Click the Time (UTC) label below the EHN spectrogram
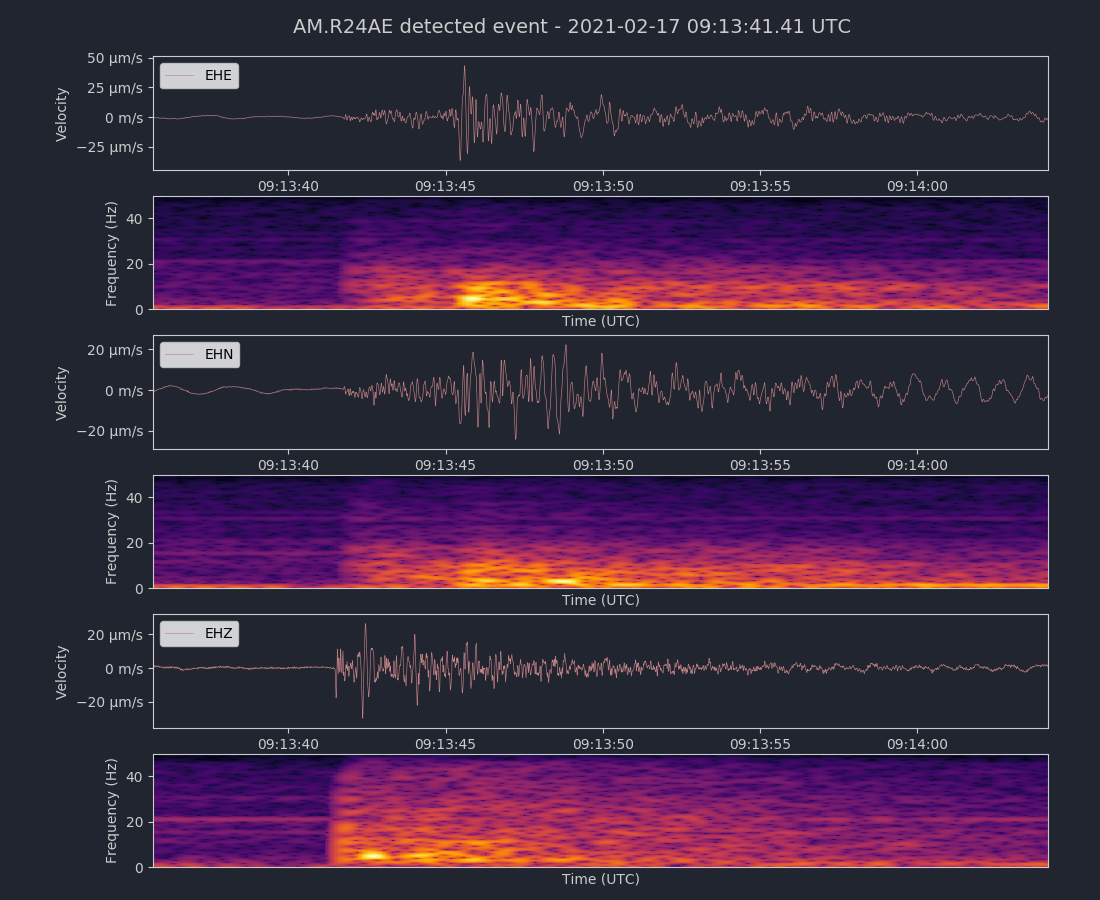Viewport: 1100px width, 900px height. tap(600, 600)
